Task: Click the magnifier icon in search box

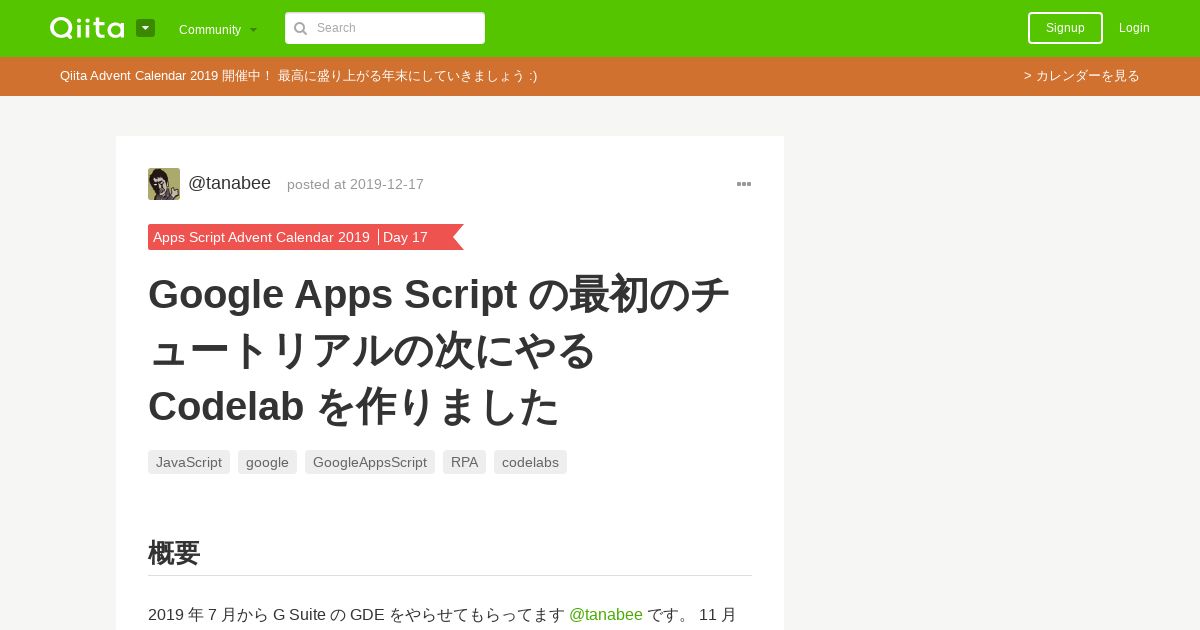Action: (x=301, y=28)
